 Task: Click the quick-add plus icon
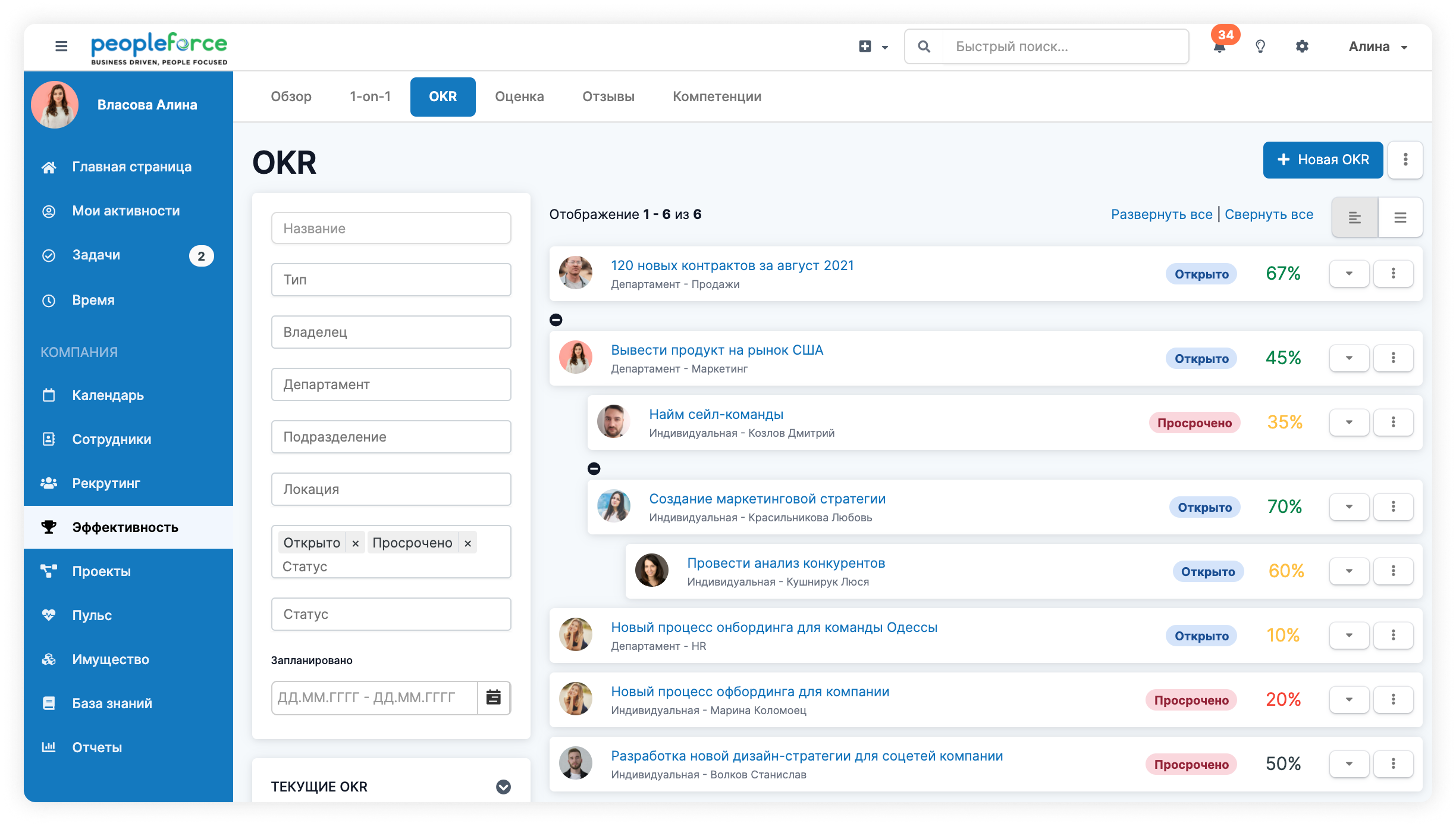click(x=865, y=46)
